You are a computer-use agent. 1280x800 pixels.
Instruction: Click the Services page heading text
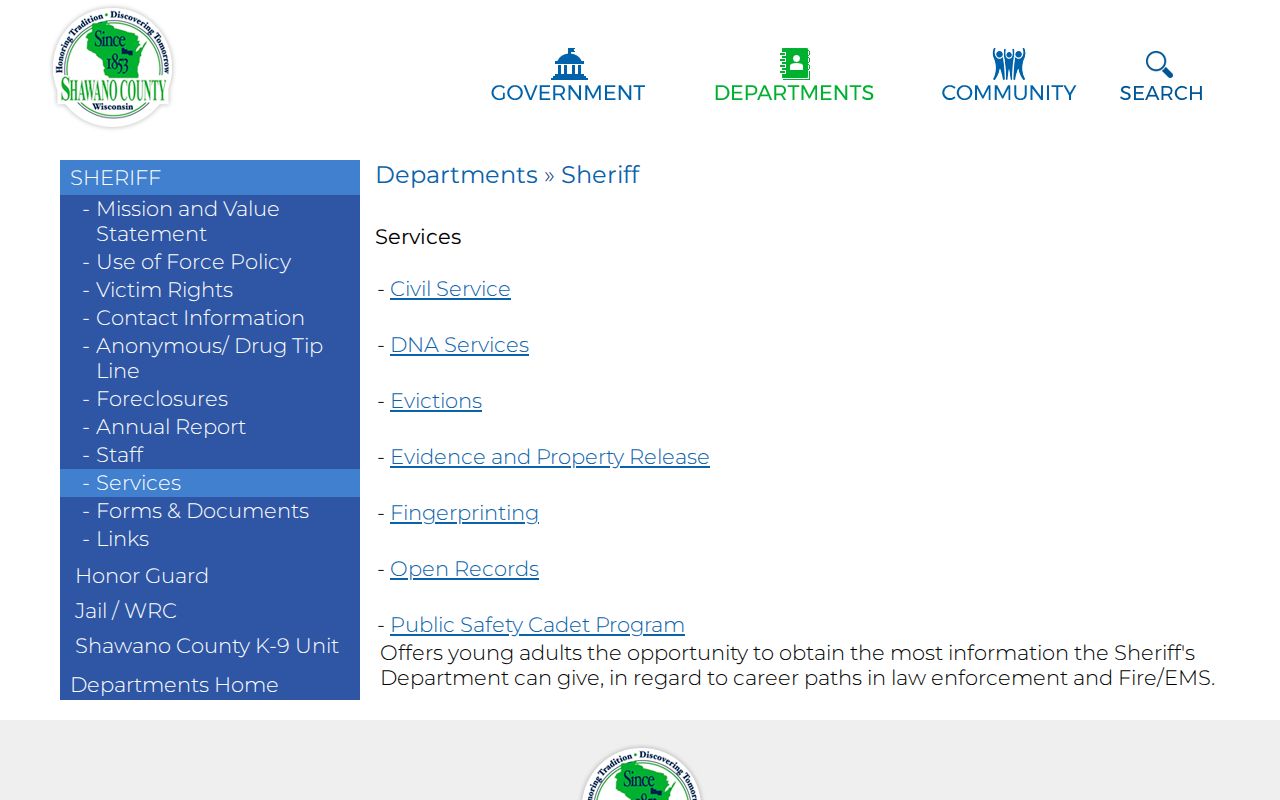[418, 237]
